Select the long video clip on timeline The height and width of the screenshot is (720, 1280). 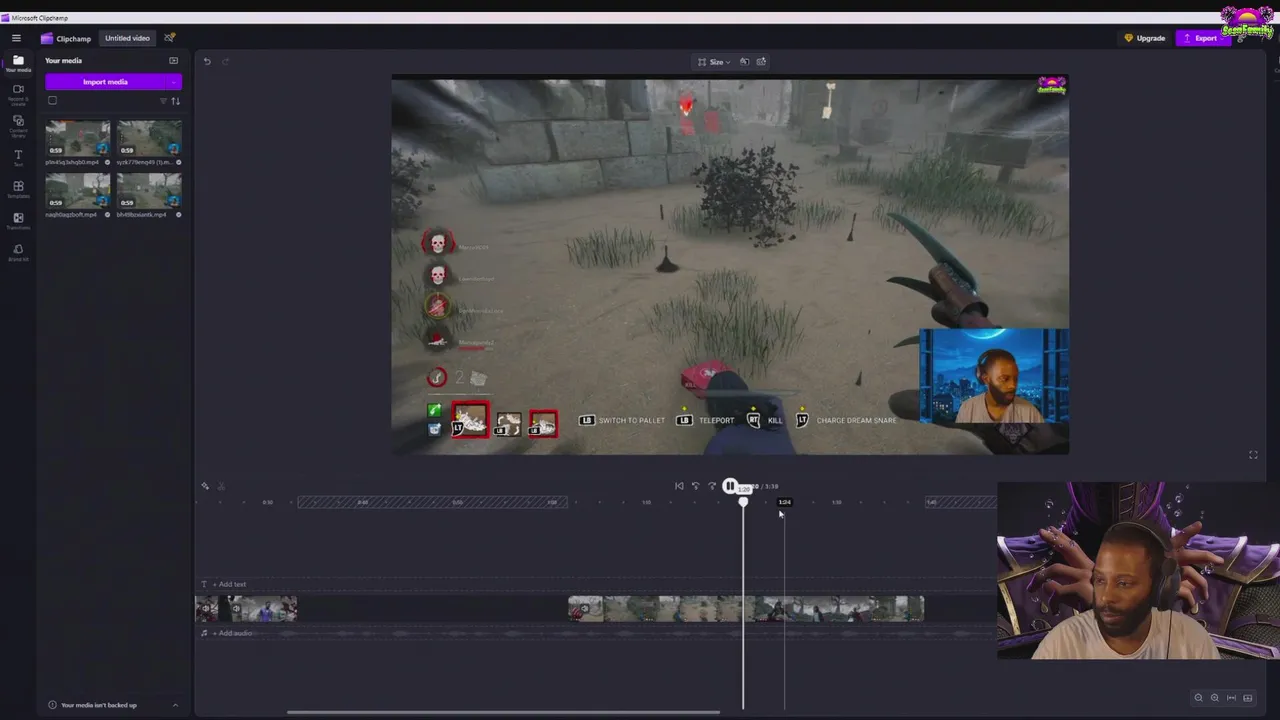[746, 608]
